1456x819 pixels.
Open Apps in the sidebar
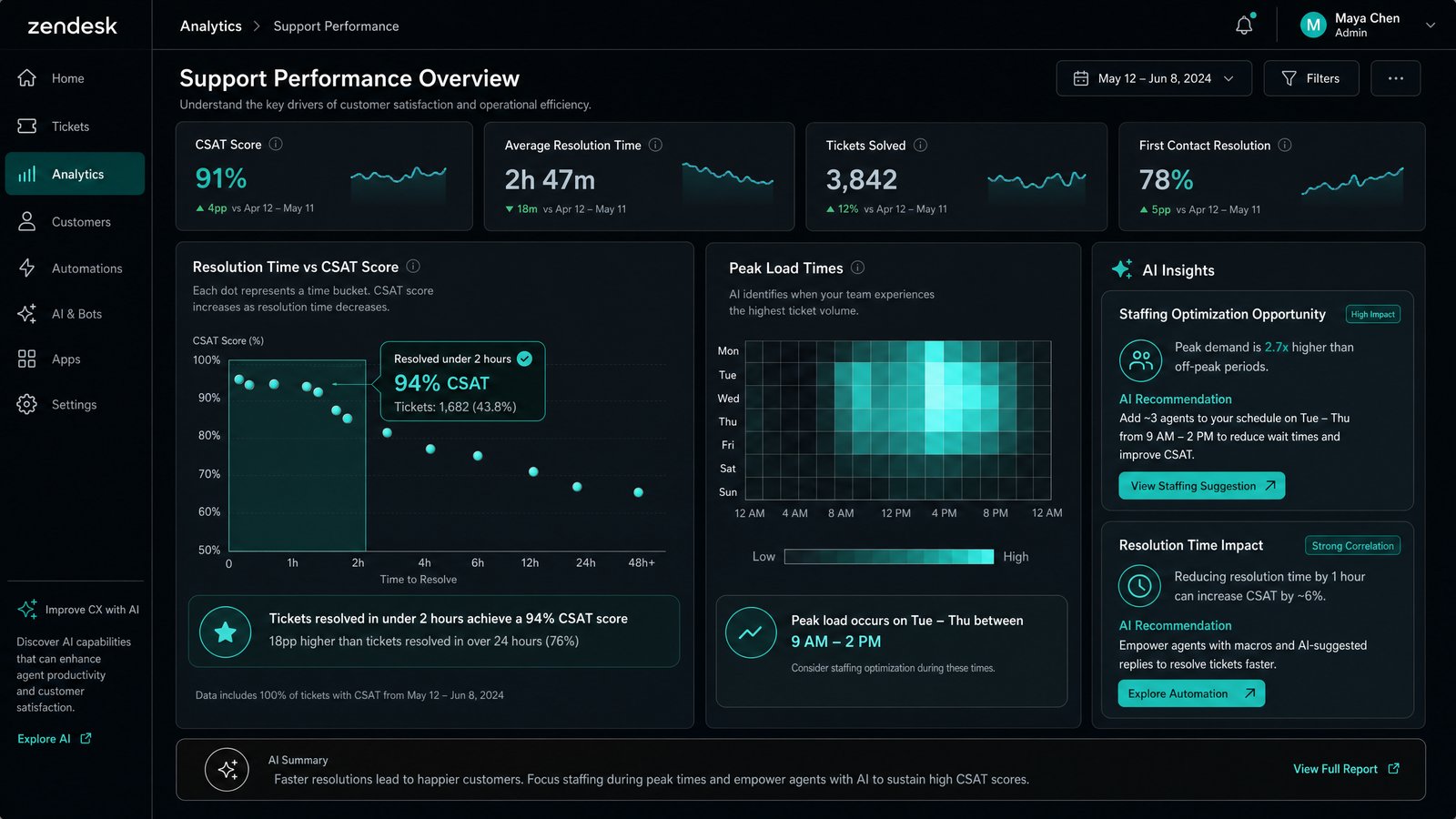[x=75, y=359]
